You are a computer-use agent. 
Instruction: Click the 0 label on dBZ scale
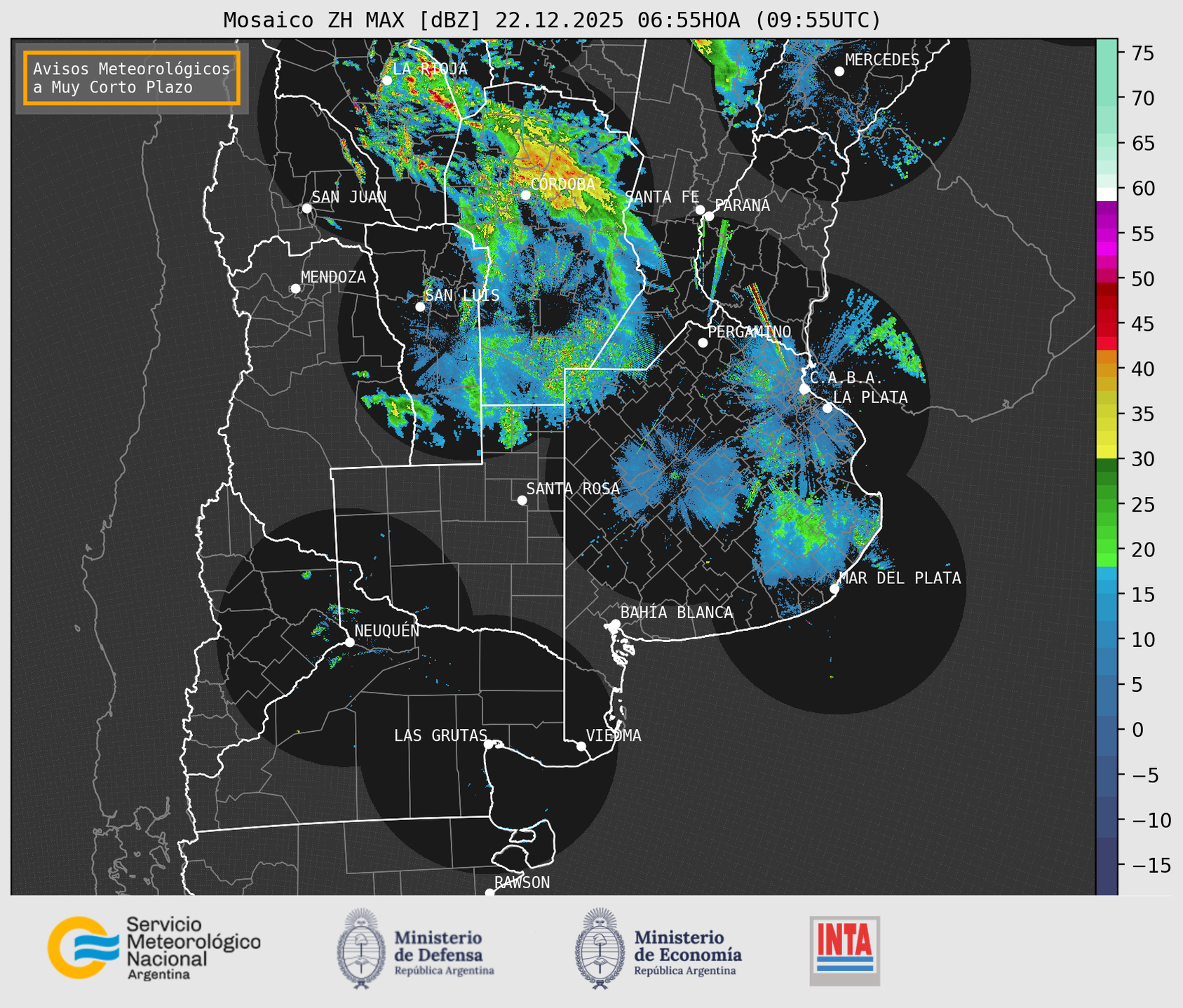(x=1137, y=730)
